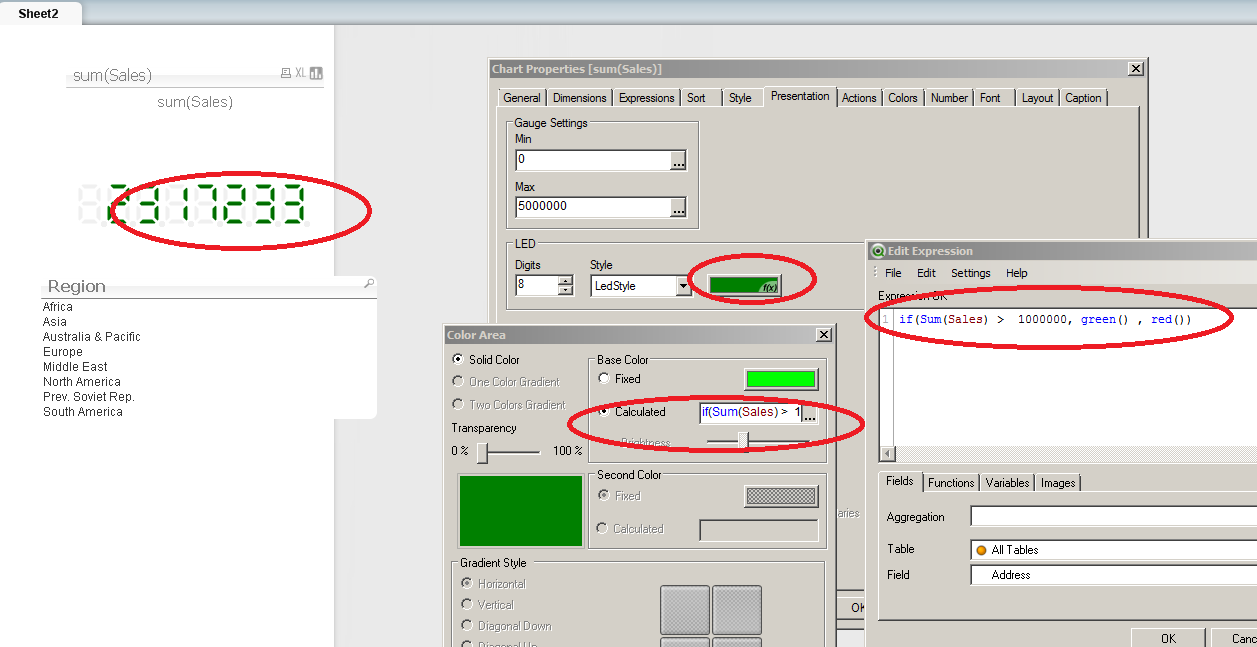
Task: Open expression editor for the Min value
Action: coord(678,160)
